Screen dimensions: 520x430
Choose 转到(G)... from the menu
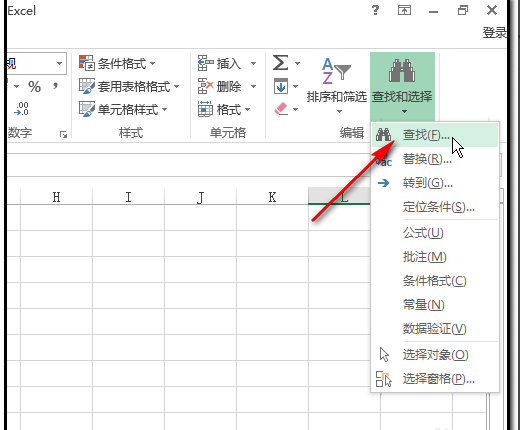click(435, 183)
